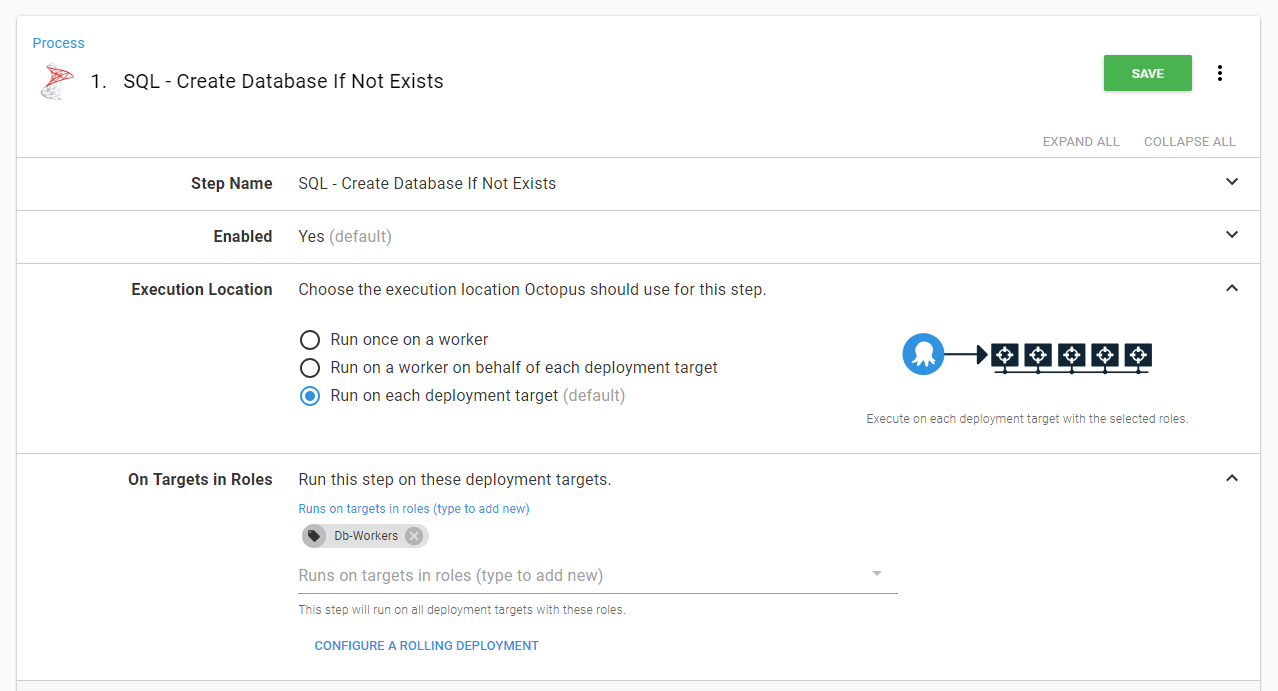Collapse the On Targets in Roles section
Image resolution: width=1278 pixels, height=691 pixels.
coord(1231,478)
